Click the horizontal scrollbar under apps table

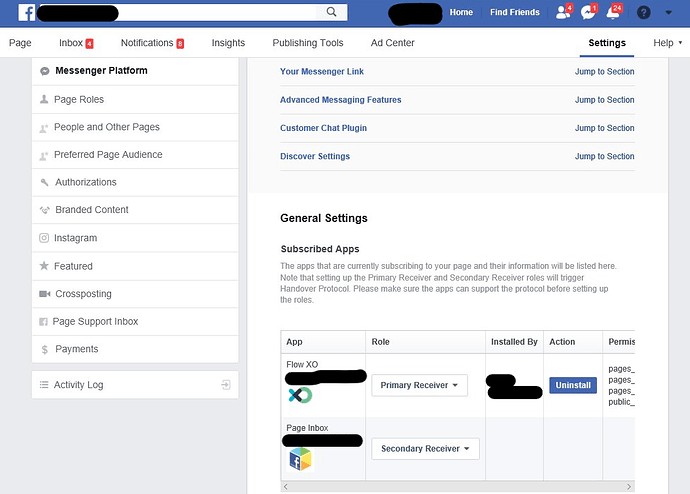click(x=455, y=486)
